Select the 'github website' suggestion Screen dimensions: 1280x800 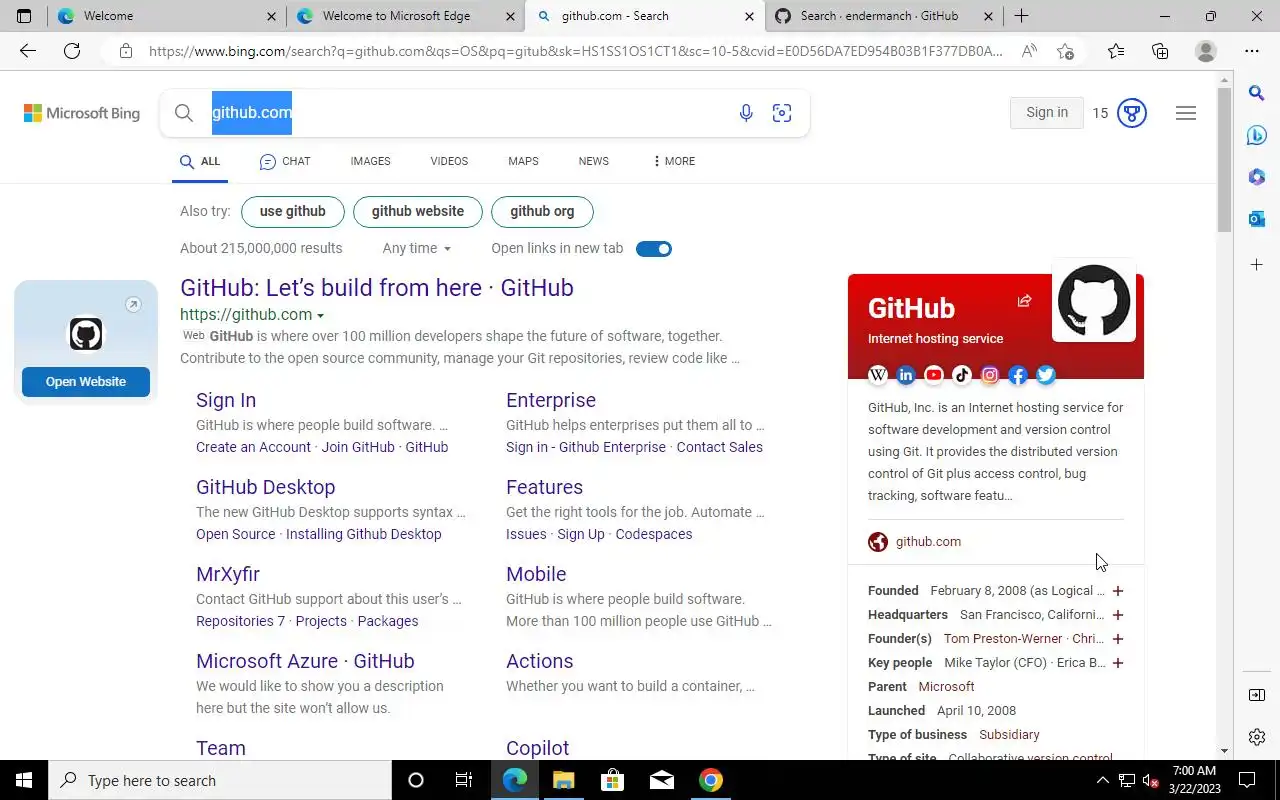click(x=418, y=211)
